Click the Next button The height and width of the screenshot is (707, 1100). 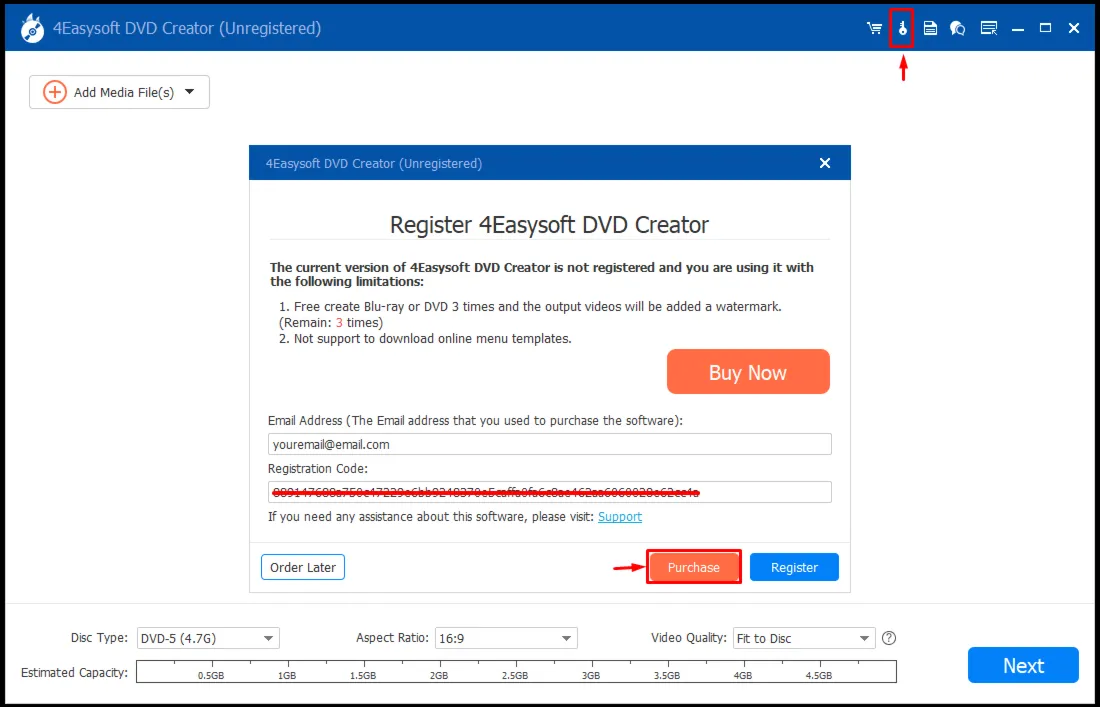[1023, 665]
